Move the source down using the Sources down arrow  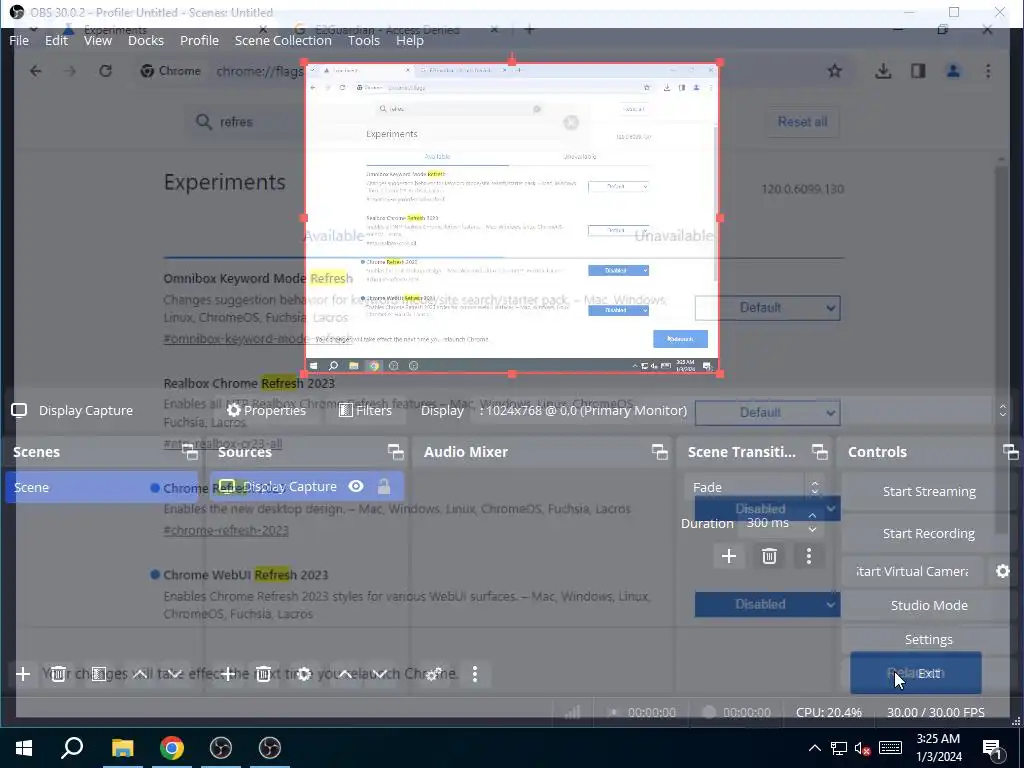pos(379,674)
